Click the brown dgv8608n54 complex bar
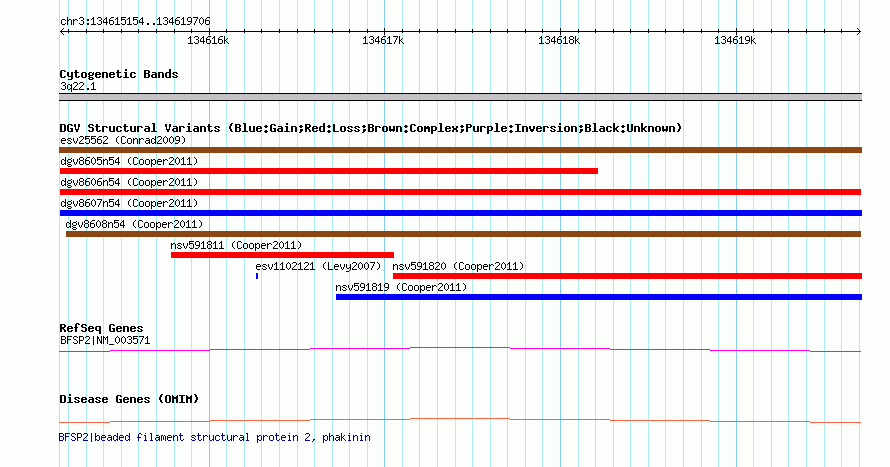890x467 pixels. click(464, 234)
